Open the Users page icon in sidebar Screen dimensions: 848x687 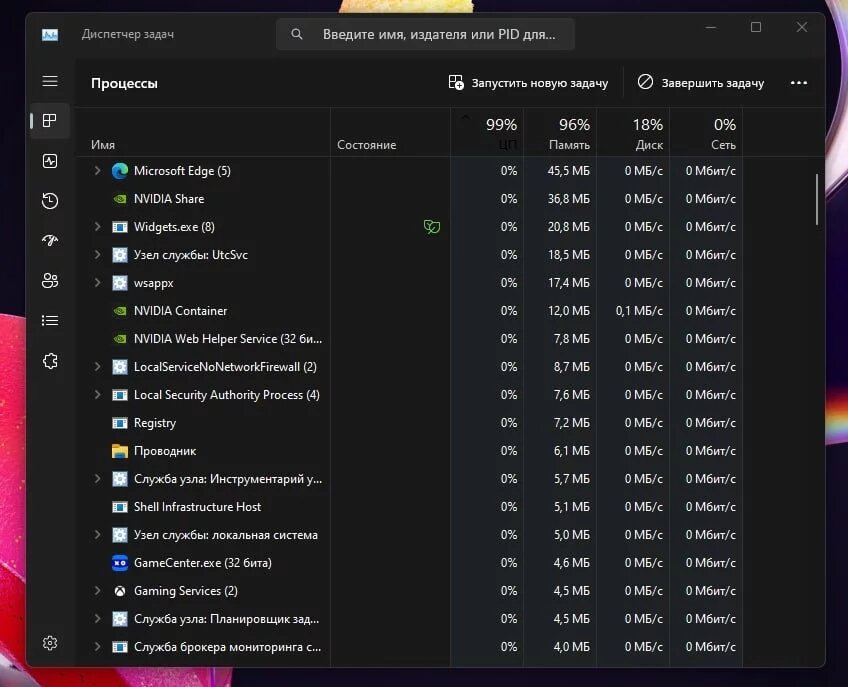(x=50, y=280)
